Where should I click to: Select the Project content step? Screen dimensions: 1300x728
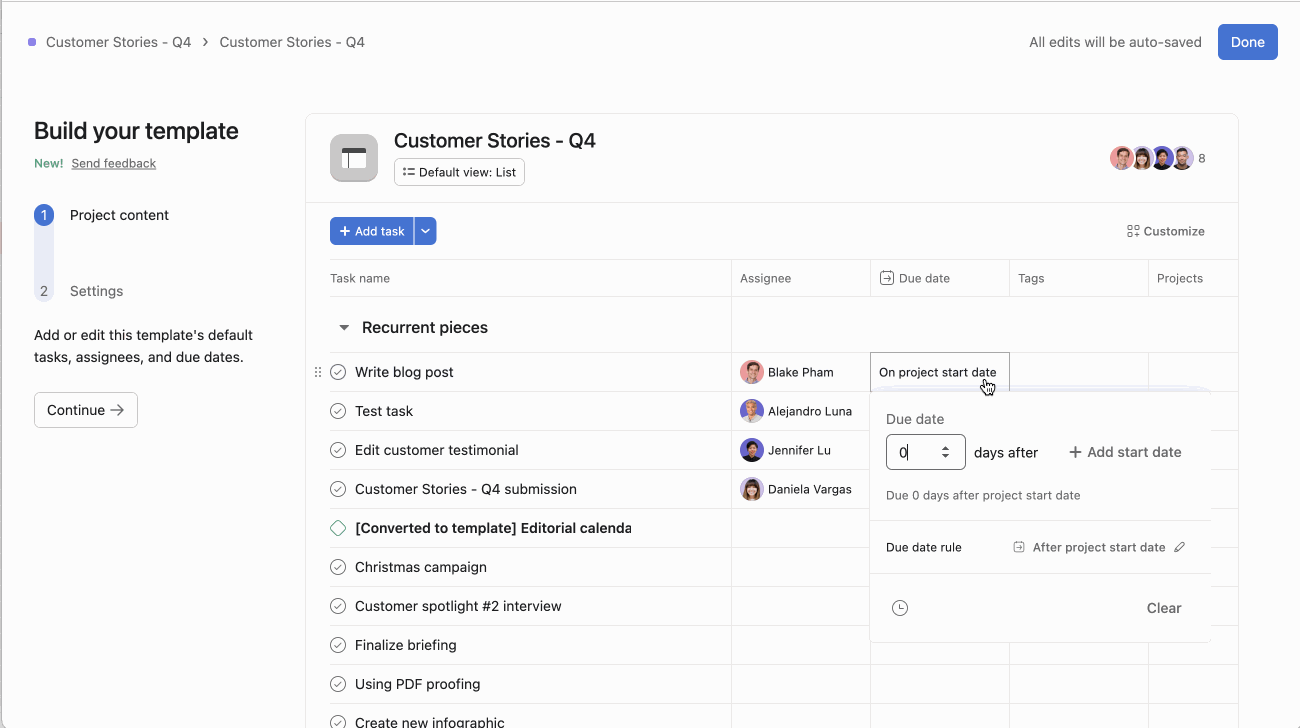point(118,215)
